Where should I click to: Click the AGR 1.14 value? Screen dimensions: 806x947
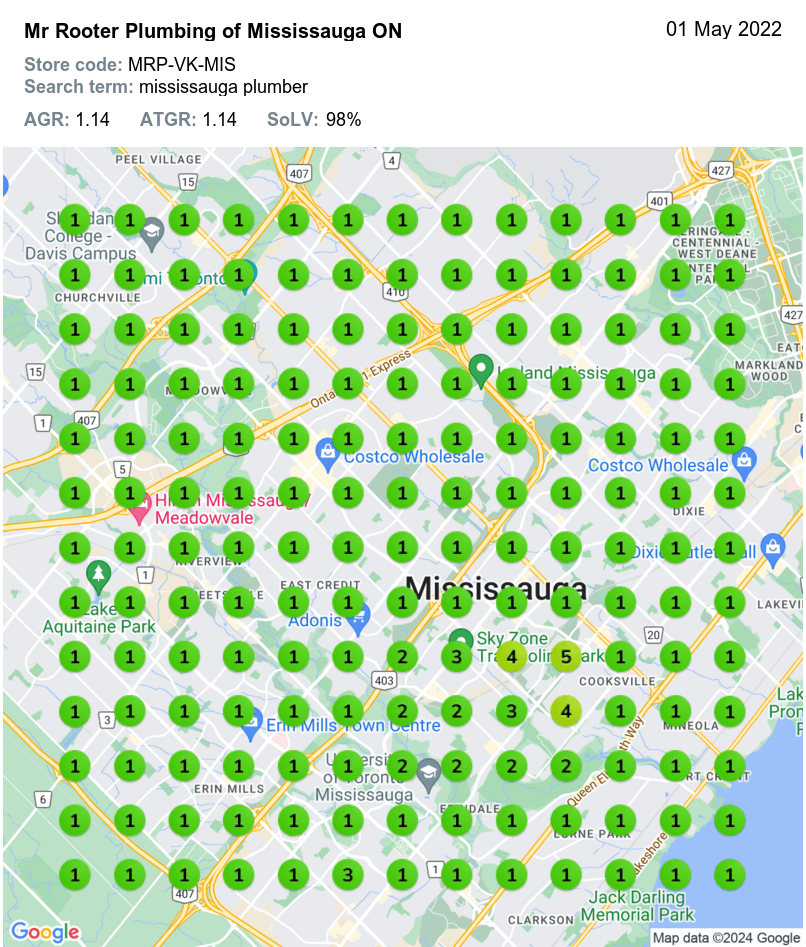92,119
